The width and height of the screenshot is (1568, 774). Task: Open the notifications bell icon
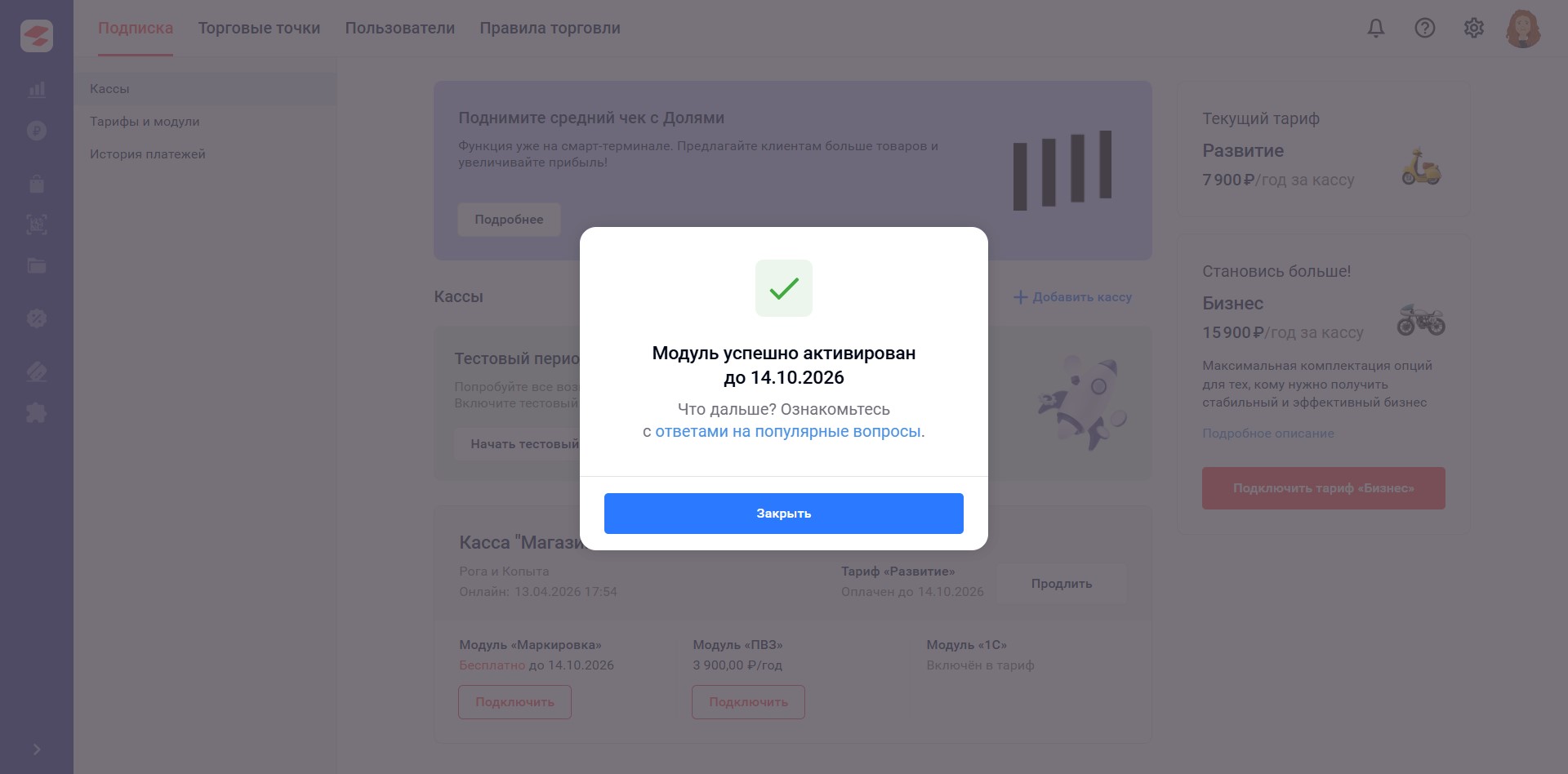1376,29
